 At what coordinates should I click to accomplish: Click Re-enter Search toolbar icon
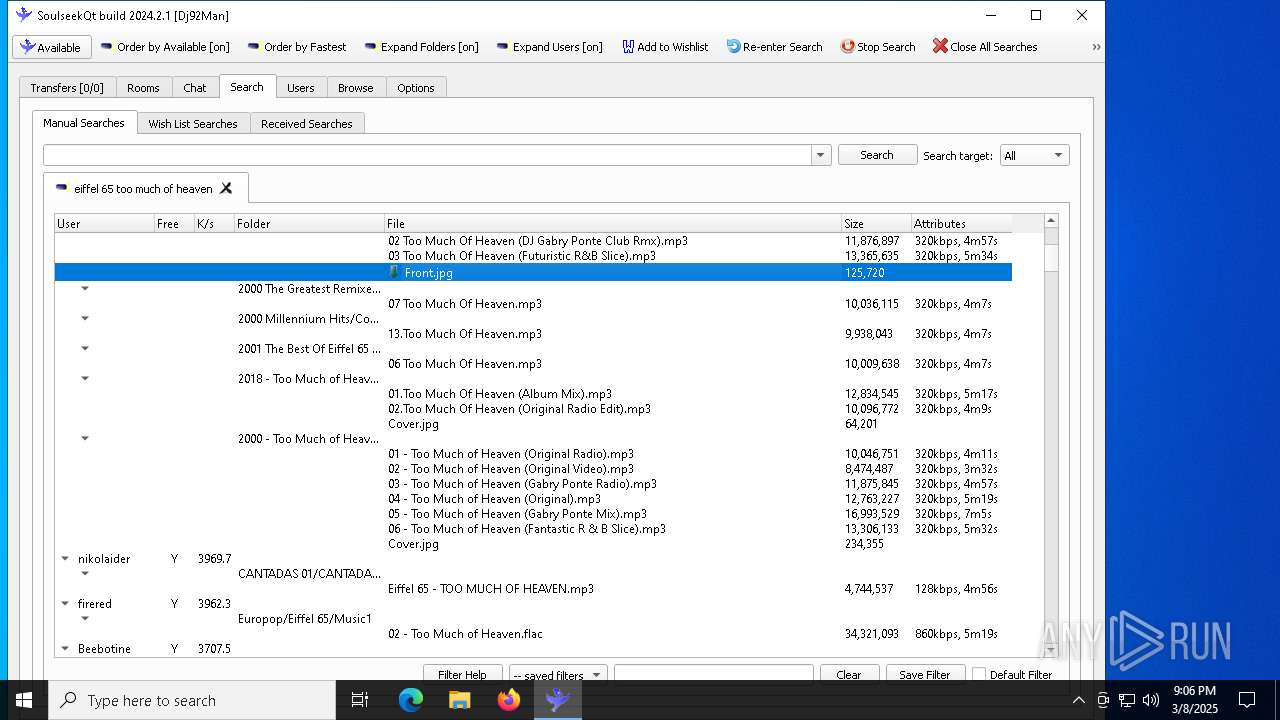pos(733,47)
